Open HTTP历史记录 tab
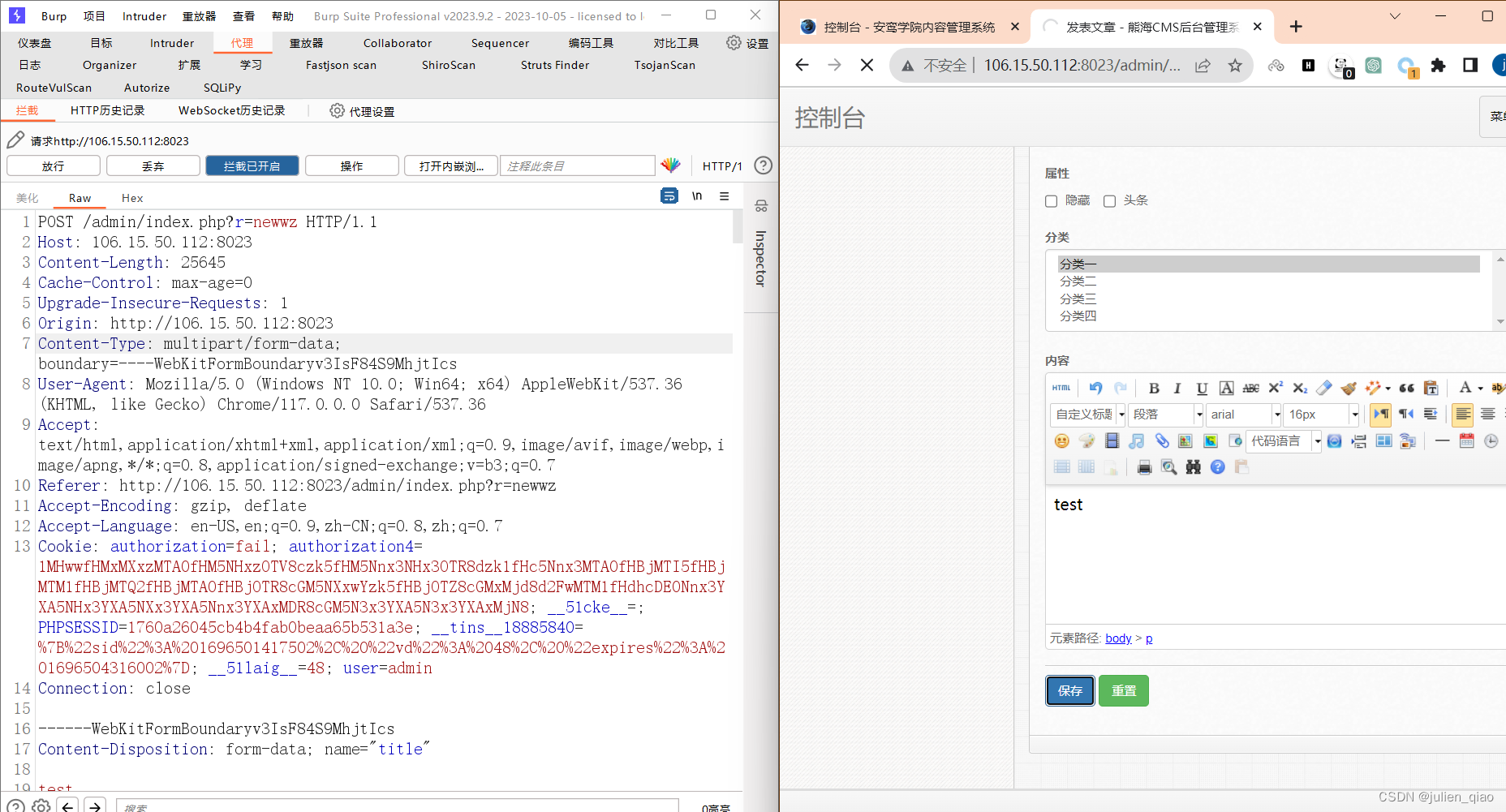The height and width of the screenshot is (812, 1506). [107, 110]
